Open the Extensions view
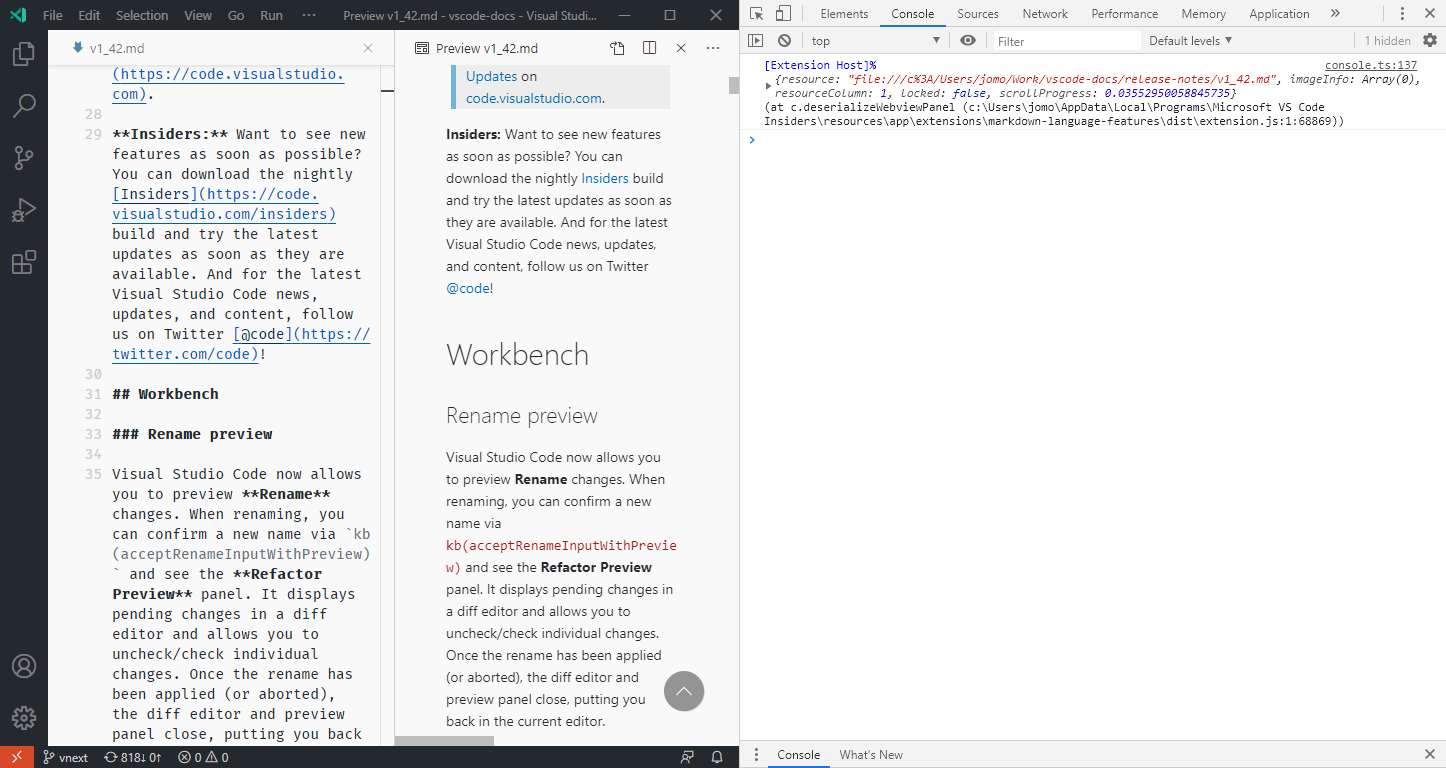Viewport: 1446px width, 768px height. pyautogui.click(x=24, y=262)
